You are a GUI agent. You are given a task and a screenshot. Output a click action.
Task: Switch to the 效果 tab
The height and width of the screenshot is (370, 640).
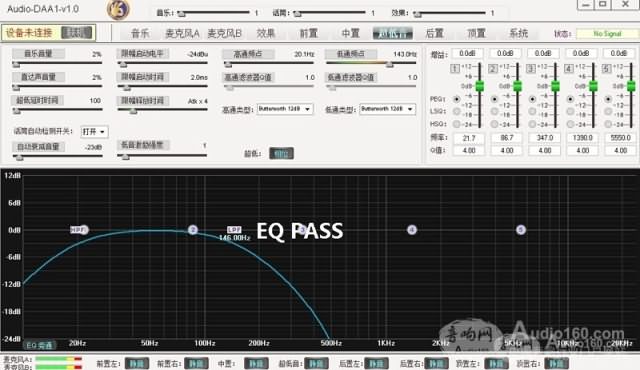266,33
